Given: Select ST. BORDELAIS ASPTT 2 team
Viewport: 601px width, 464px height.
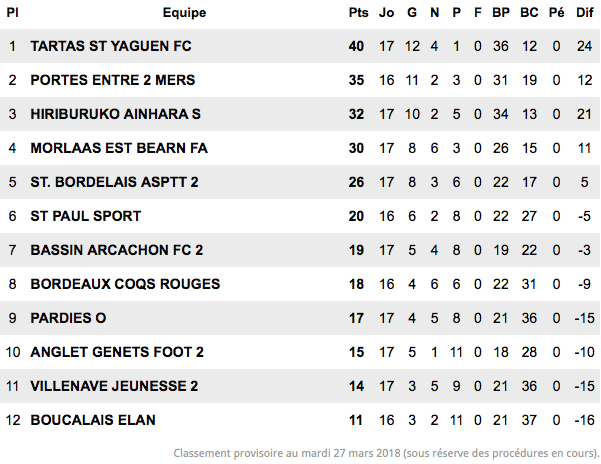Looking at the screenshot, I should pos(115,182).
